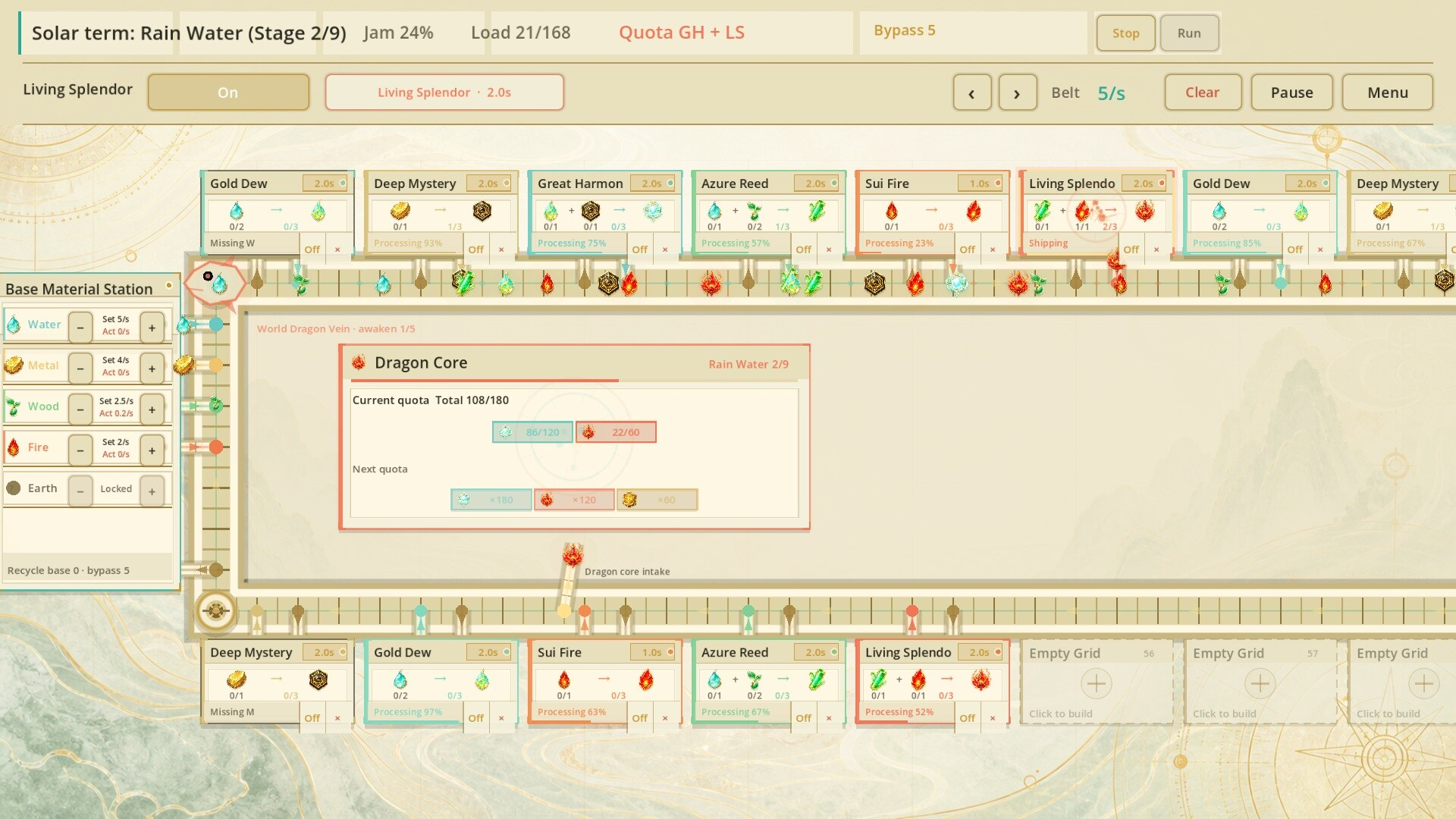Screen dimensions: 1456x819
Task: Click top Azure Reed green reed output icon
Action: (x=817, y=211)
